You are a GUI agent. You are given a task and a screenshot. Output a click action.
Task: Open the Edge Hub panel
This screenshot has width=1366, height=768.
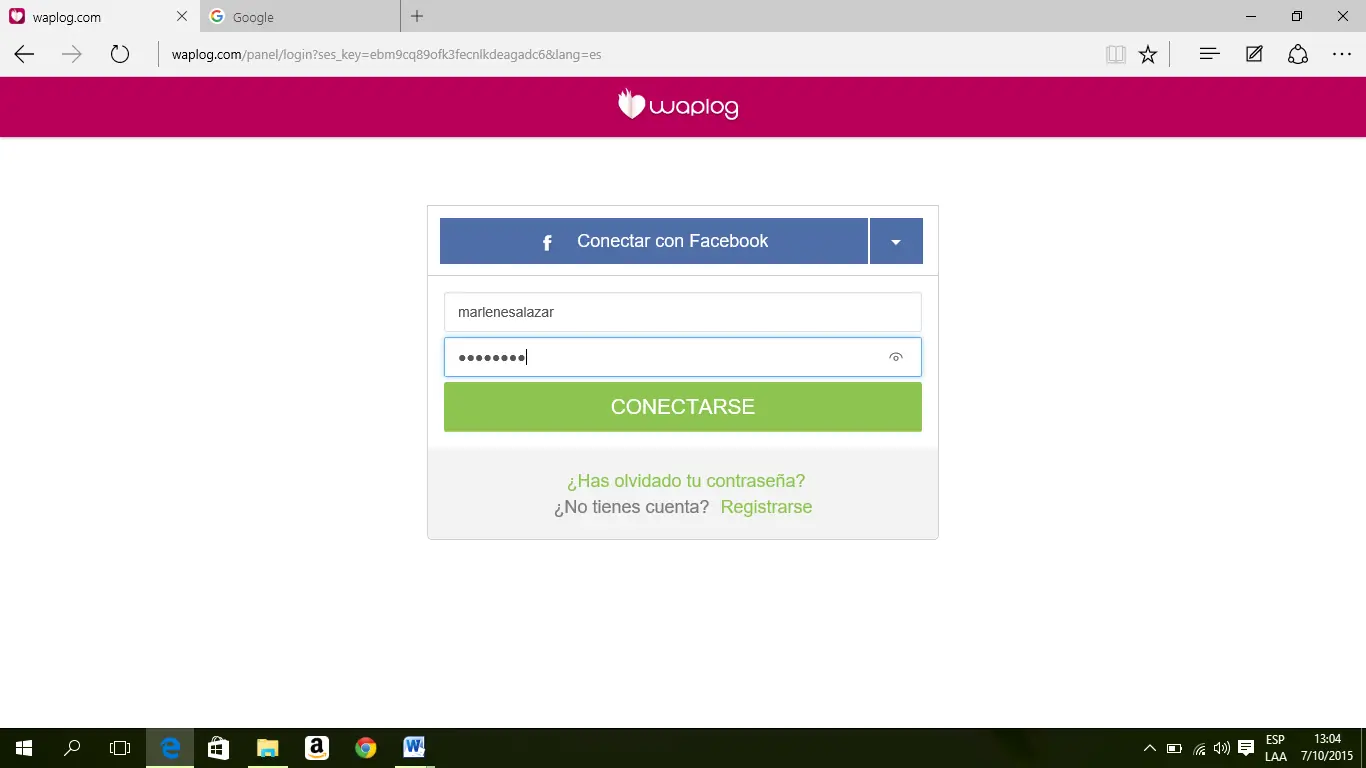[1209, 54]
